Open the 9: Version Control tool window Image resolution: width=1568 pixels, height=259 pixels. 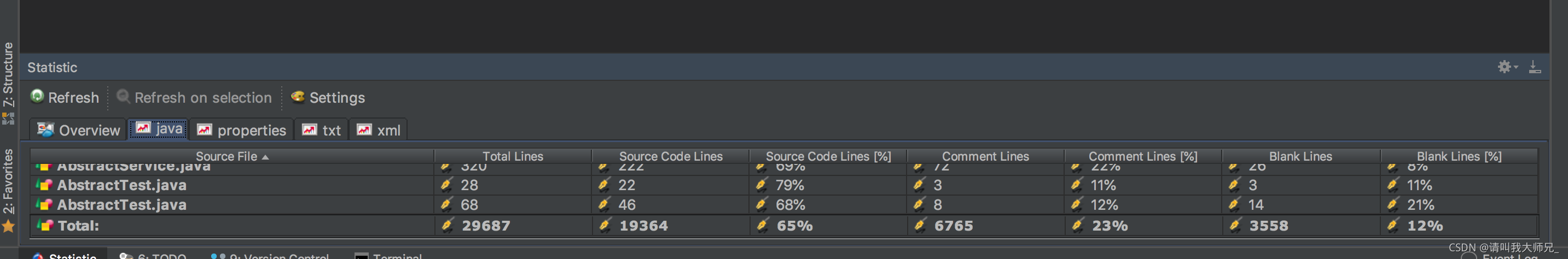270,256
